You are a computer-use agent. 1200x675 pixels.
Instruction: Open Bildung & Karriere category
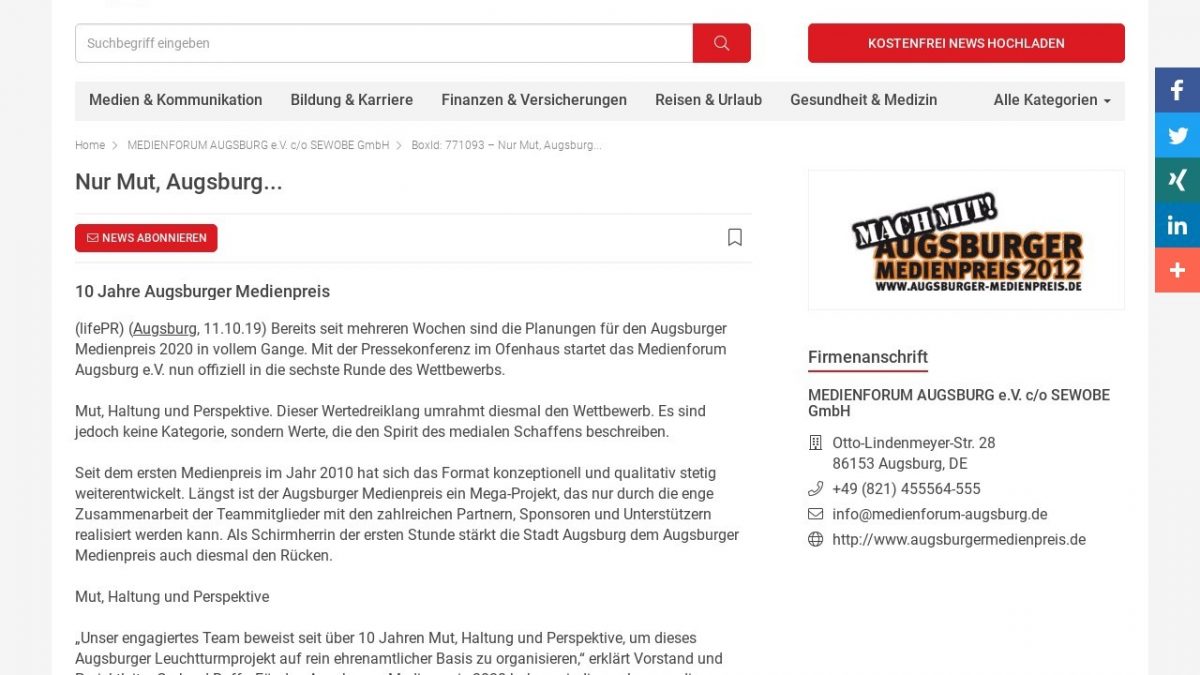(x=352, y=100)
